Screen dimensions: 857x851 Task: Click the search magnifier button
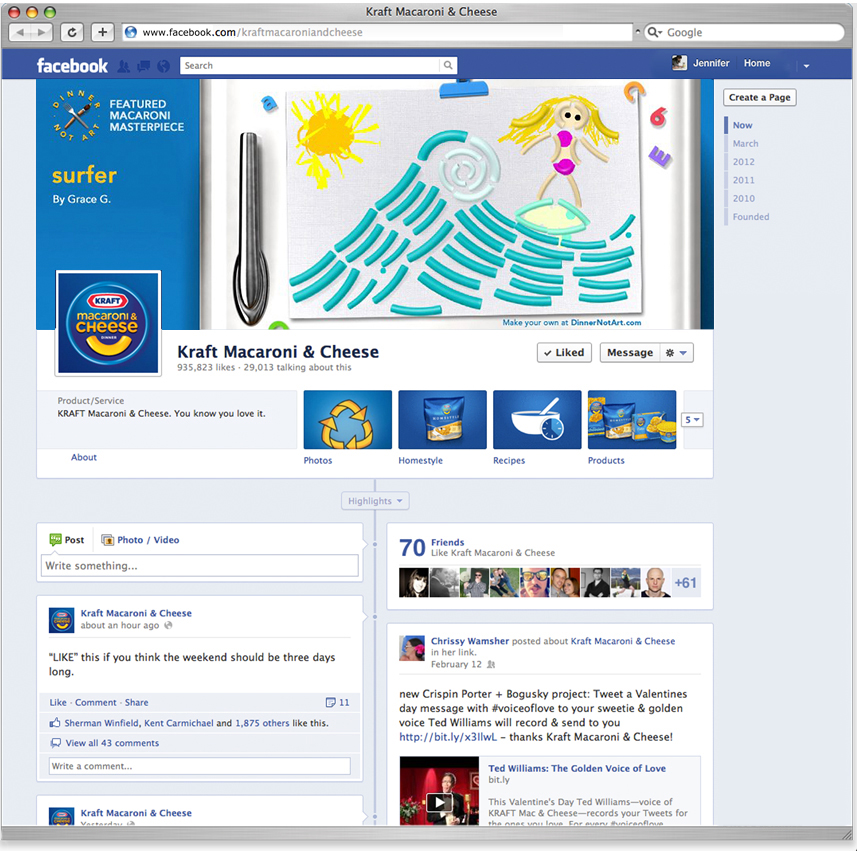448,66
